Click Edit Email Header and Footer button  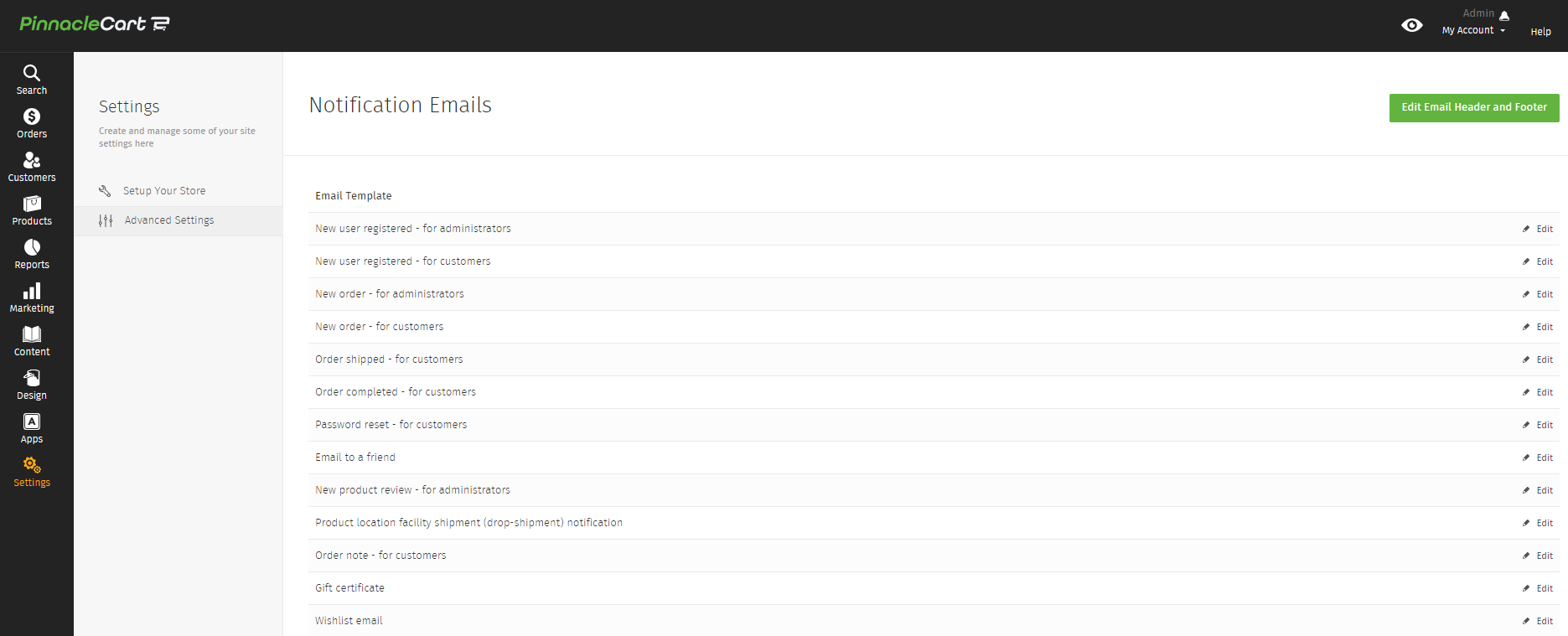(x=1474, y=107)
